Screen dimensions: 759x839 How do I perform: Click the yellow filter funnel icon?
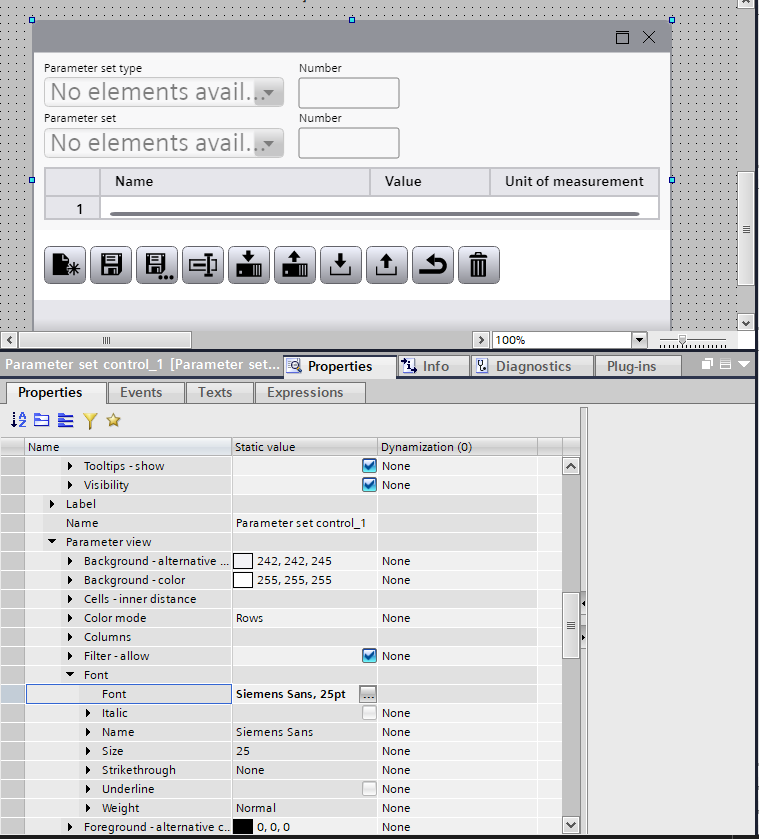click(x=90, y=421)
